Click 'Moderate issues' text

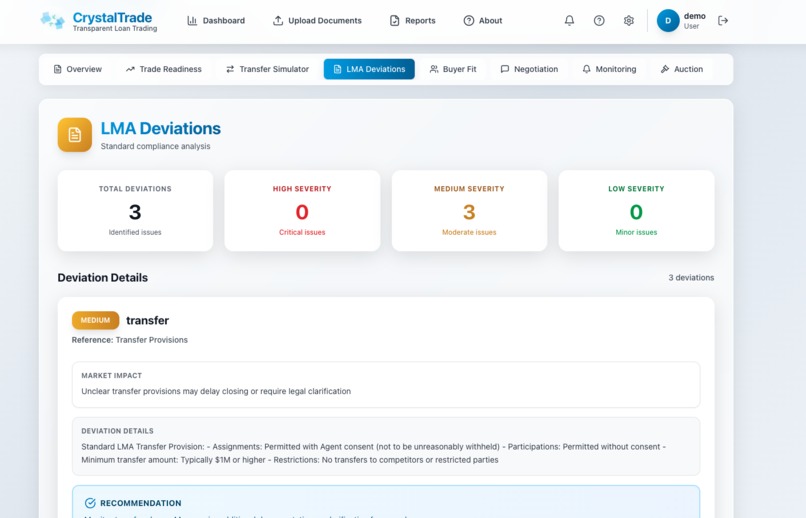[x=469, y=232]
